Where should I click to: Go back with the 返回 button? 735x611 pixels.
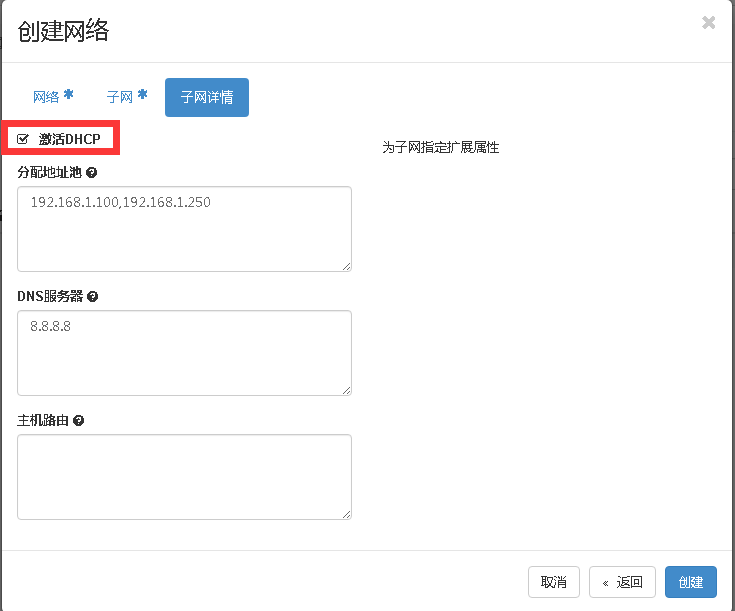(x=622, y=582)
